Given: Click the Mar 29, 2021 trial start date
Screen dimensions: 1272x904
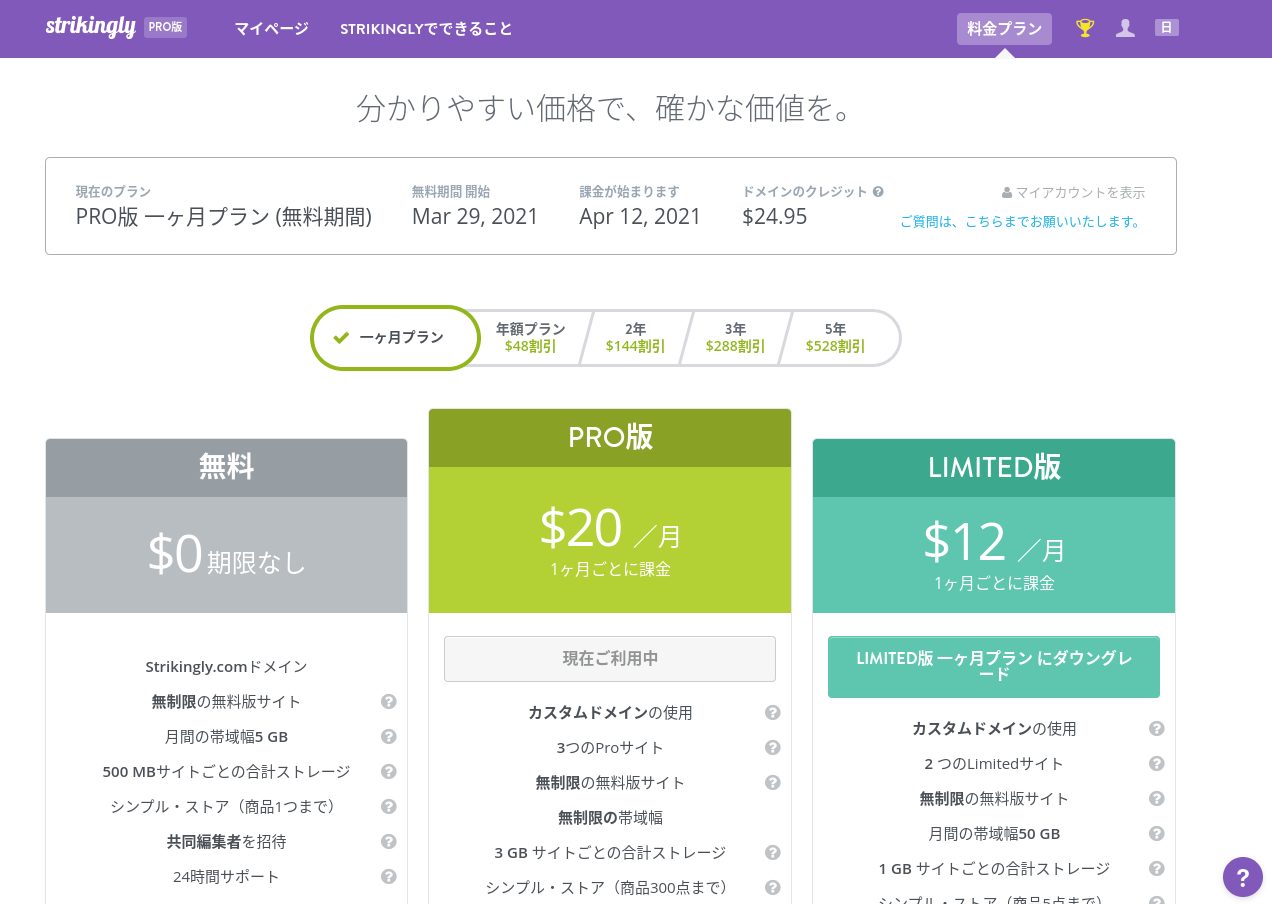Looking at the screenshot, I should pos(475,216).
